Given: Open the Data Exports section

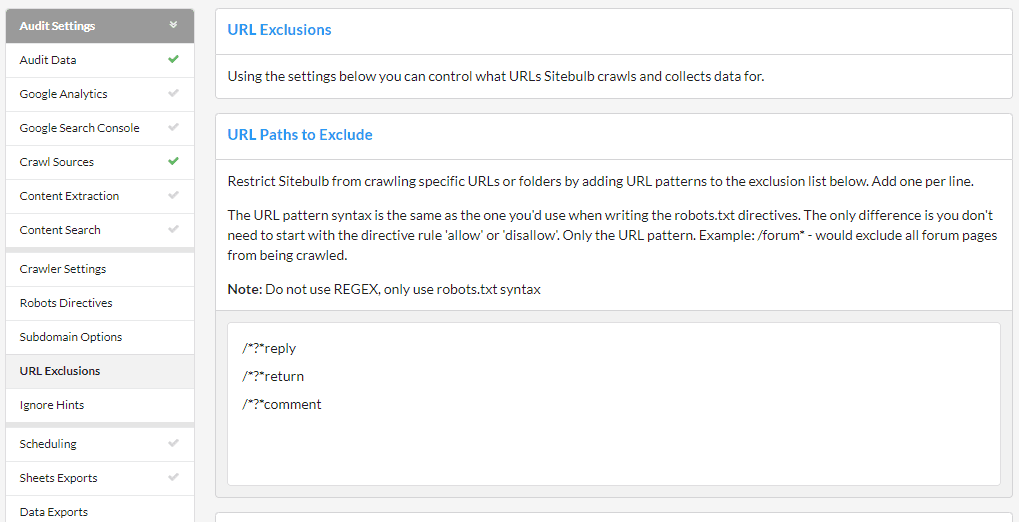Looking at the screenshot, I should 54,512.
